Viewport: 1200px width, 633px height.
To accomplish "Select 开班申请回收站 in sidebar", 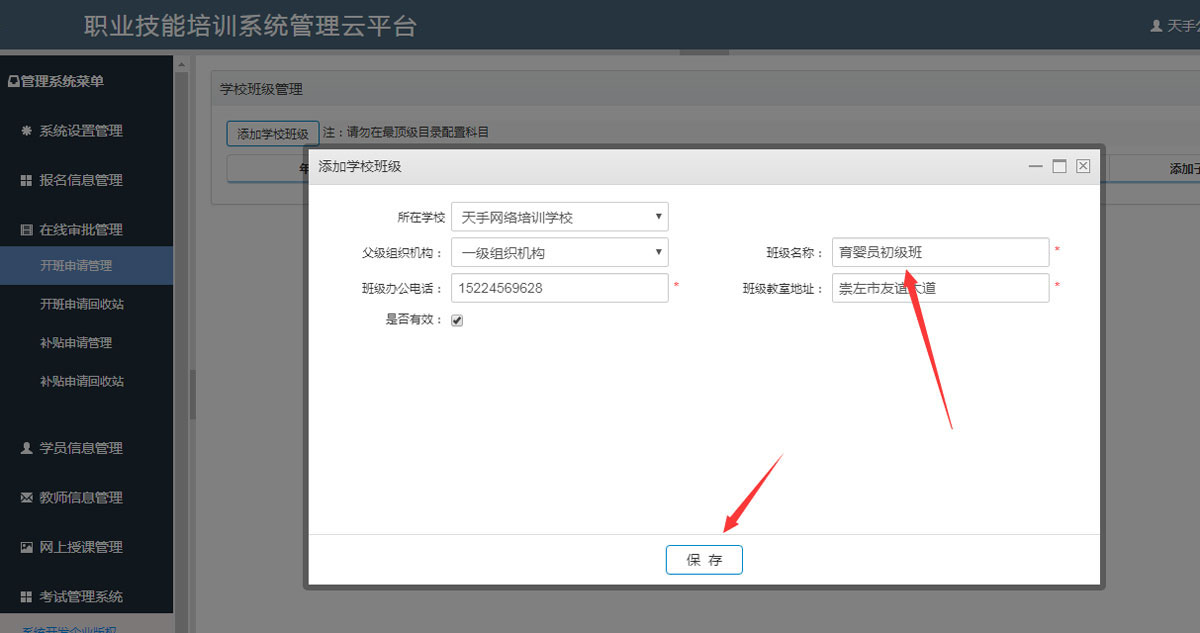I will pyautogui.click(x=82, y=304).
